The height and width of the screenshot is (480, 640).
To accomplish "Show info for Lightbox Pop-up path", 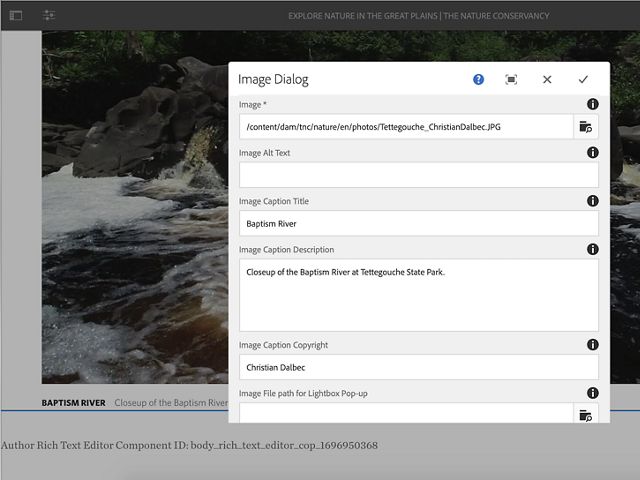I will coord(592,393).
